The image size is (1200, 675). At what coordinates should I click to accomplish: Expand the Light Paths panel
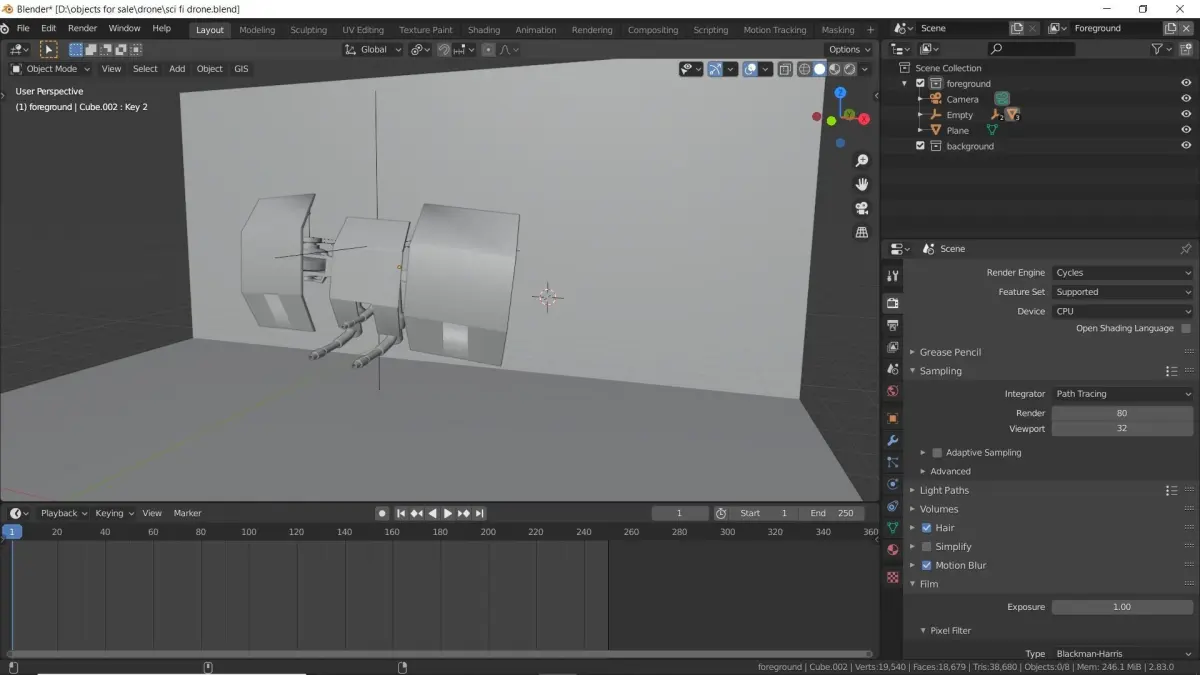point(944,490)
